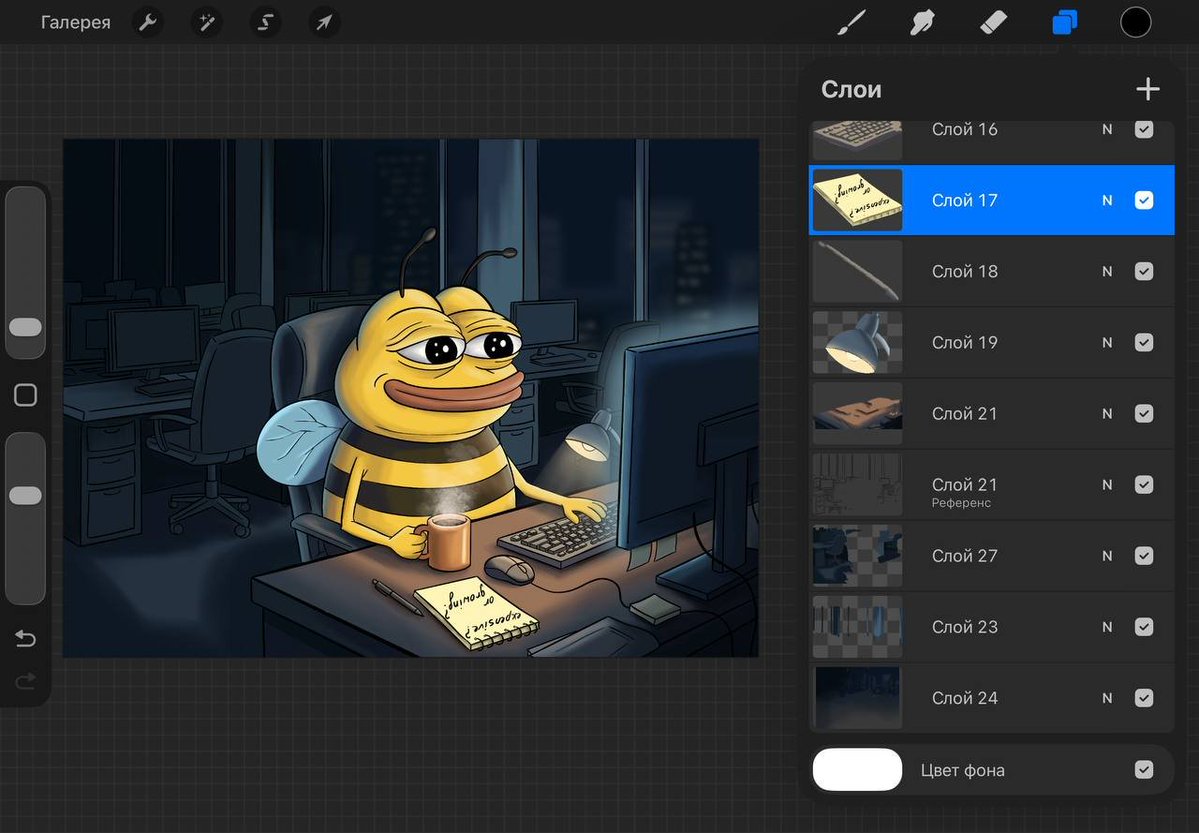This screenshot has width=1199, height=833.
Task: Select the Smudge finger tool
Action: [x=922, y=23]
